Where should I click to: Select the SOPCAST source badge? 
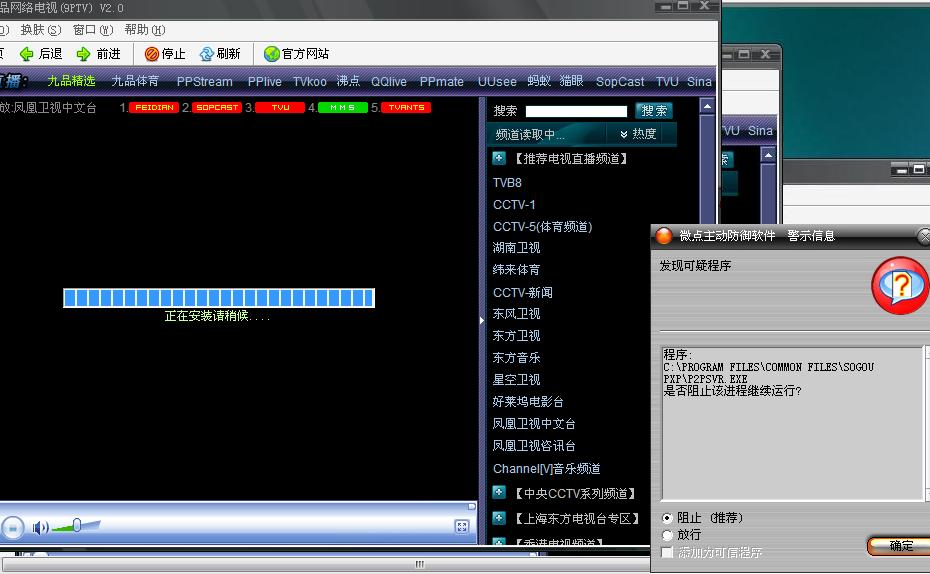pos(217,107)
